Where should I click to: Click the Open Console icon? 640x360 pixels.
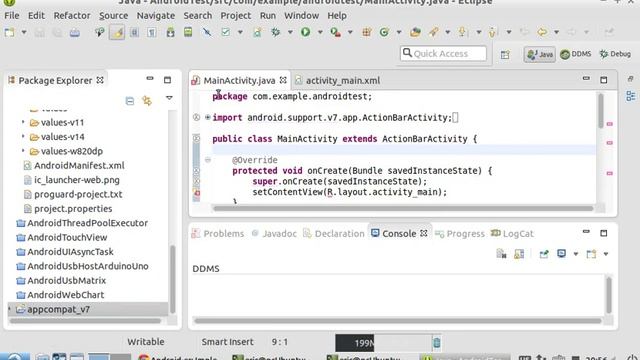click(x=591, y=254)
